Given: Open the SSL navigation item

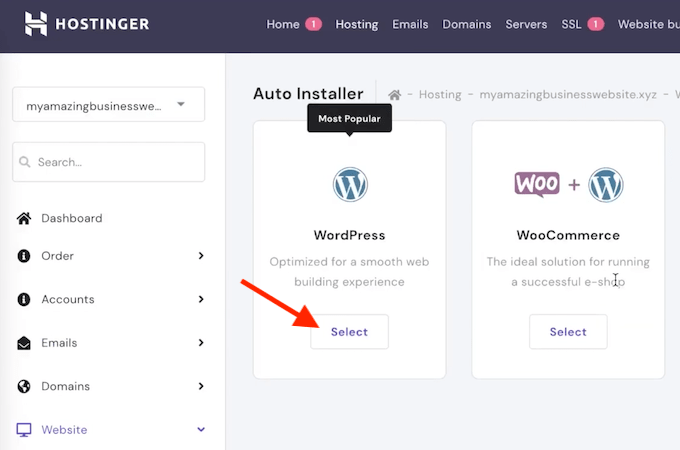Looking at the screenshot, I should pos(571,24).
